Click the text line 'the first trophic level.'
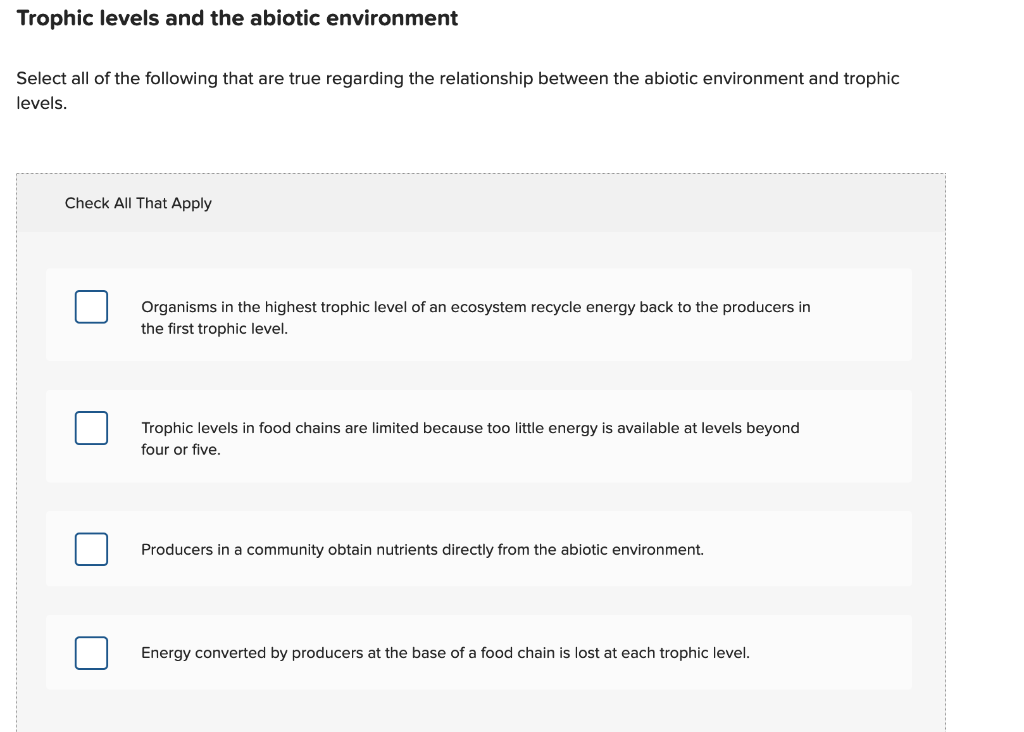 (x=214, y=328)
